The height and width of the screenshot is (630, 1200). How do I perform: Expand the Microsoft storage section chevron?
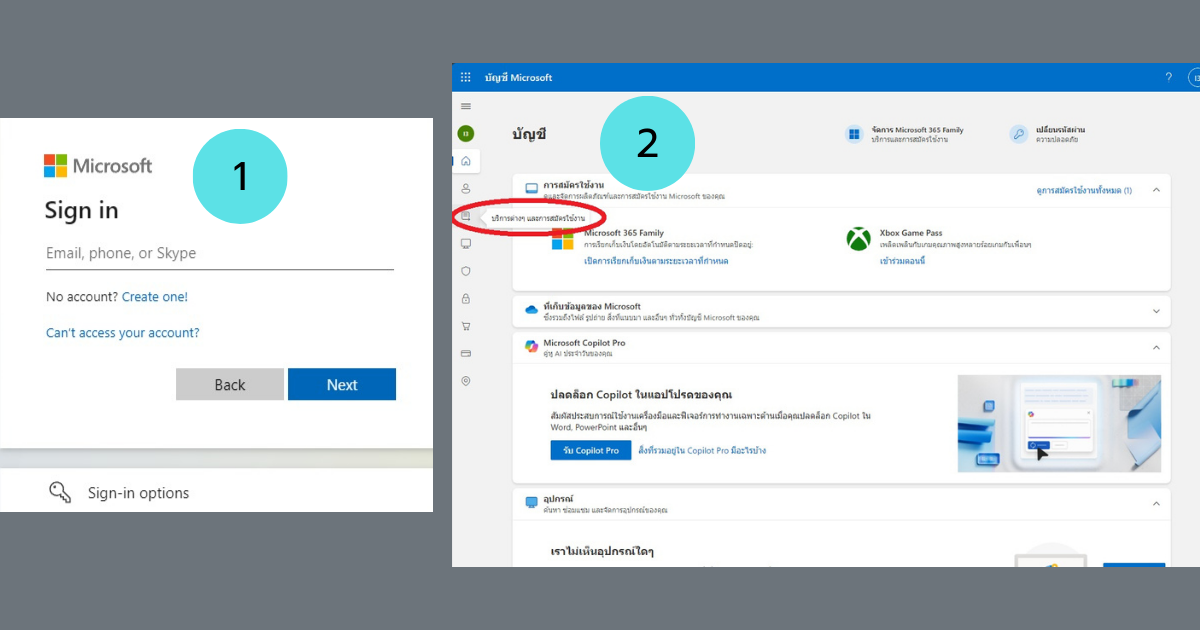pyautogui.click(x=1156, y=311)
